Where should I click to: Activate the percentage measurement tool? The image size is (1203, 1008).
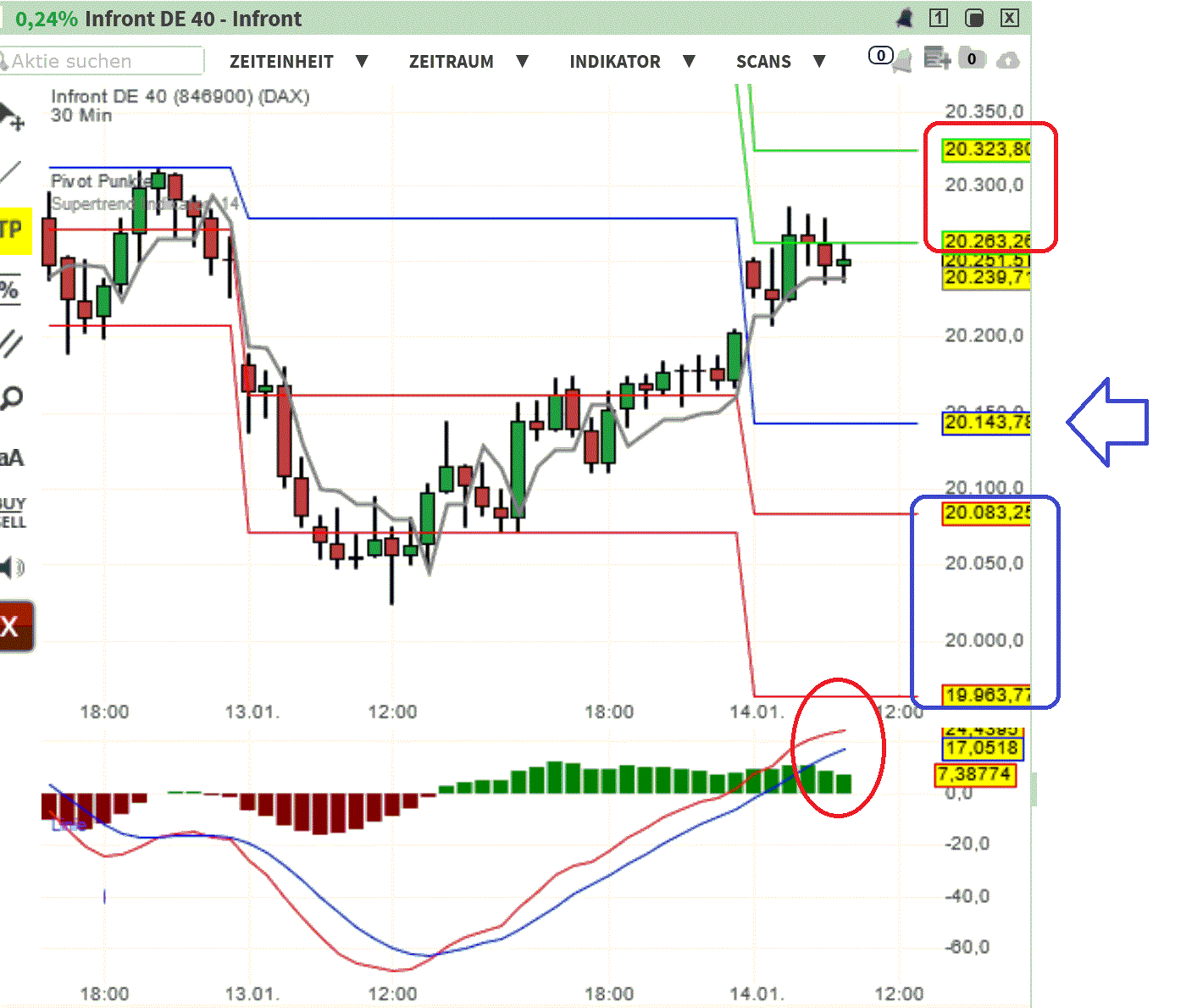tap(11, 289)
